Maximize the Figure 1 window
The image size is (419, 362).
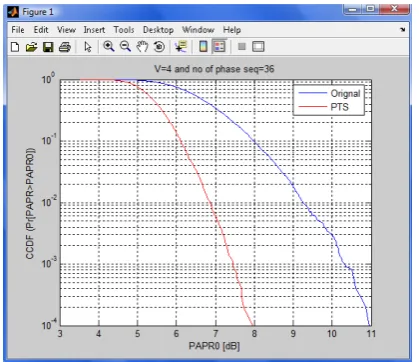pos(371,9)
